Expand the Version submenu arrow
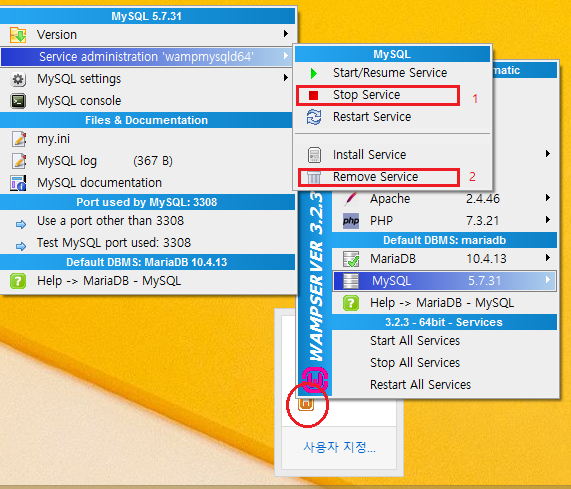Viewport: 571px width, 489px height. click(x=286, y=33)
